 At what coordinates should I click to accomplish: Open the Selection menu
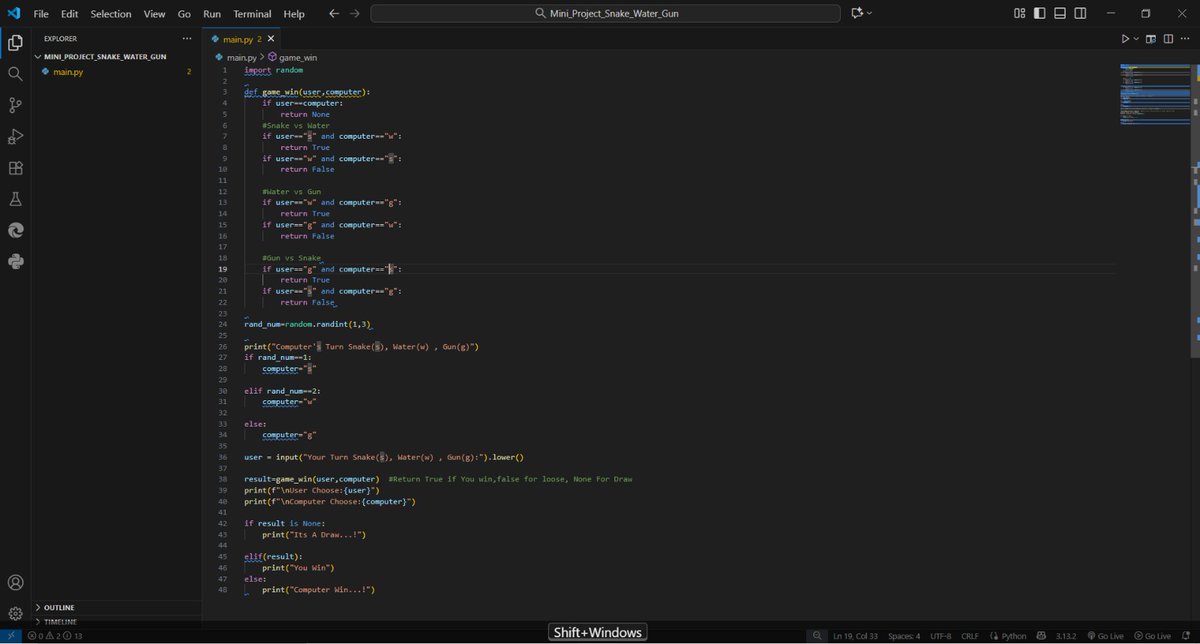coord(111,14)
